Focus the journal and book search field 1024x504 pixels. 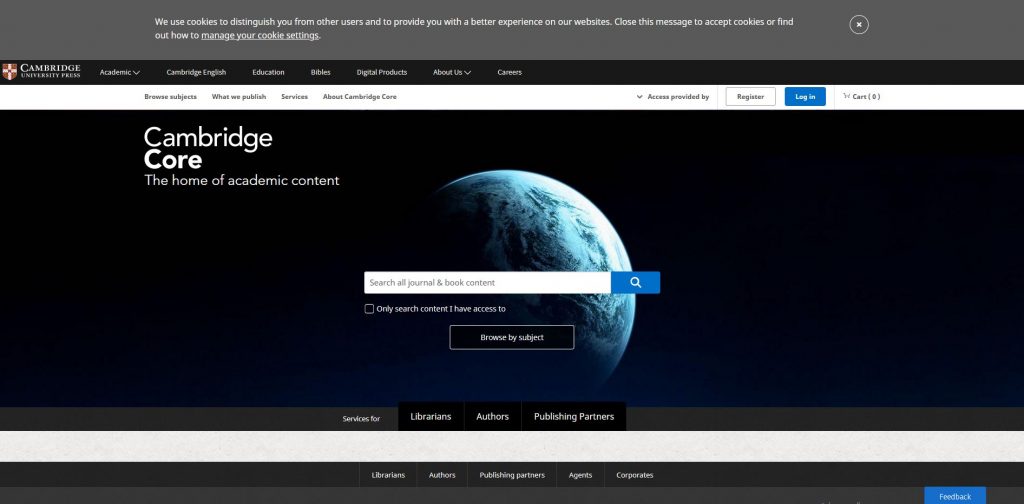click(x=487, y=283)
